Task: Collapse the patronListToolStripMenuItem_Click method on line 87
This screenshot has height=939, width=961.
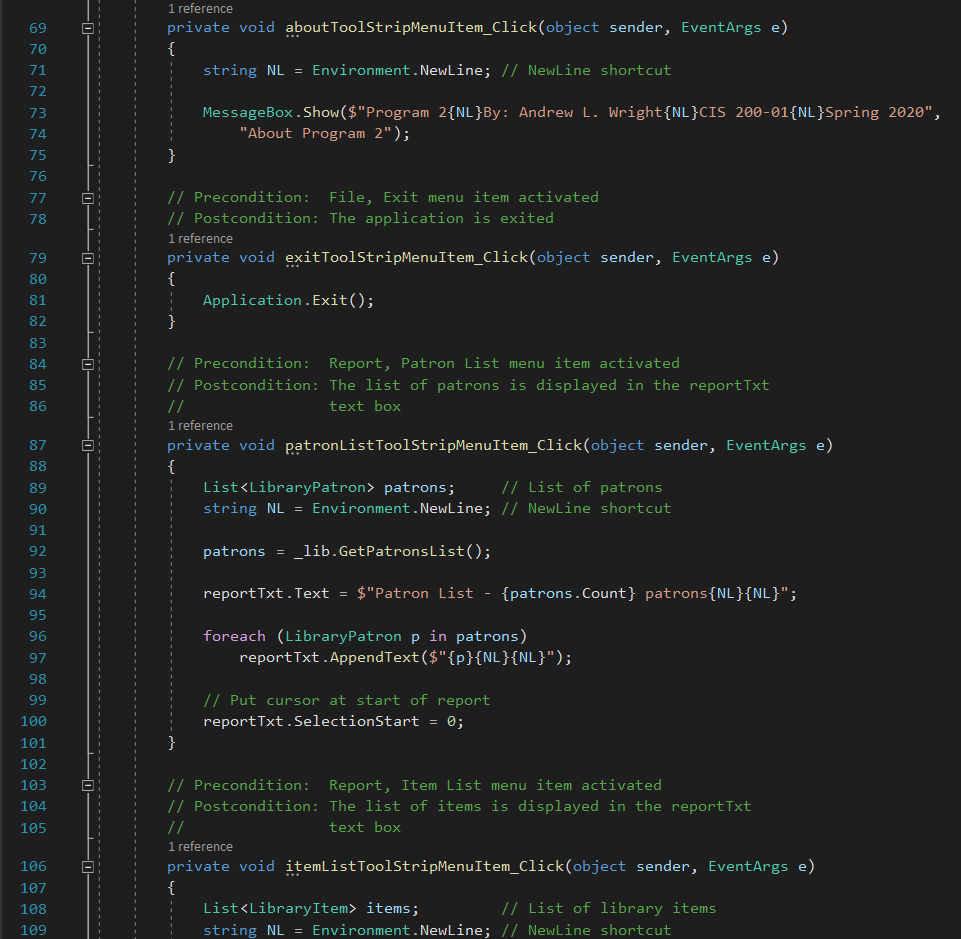Action: 88,445
